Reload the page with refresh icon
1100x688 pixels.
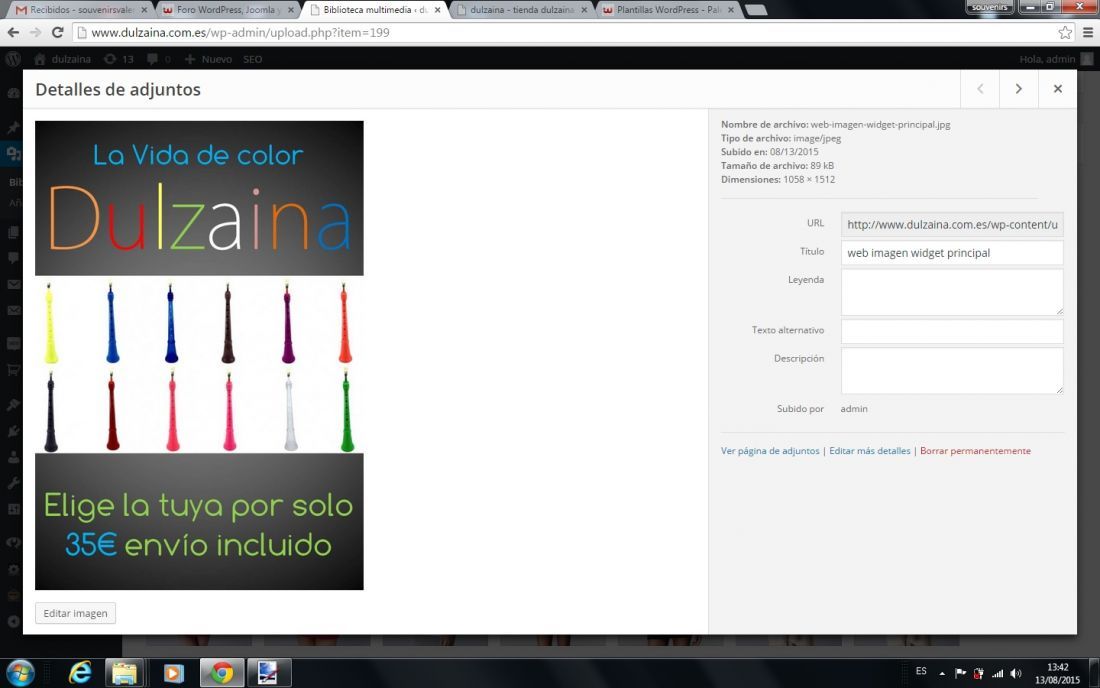pyautogui.click(x=58, y=32)
